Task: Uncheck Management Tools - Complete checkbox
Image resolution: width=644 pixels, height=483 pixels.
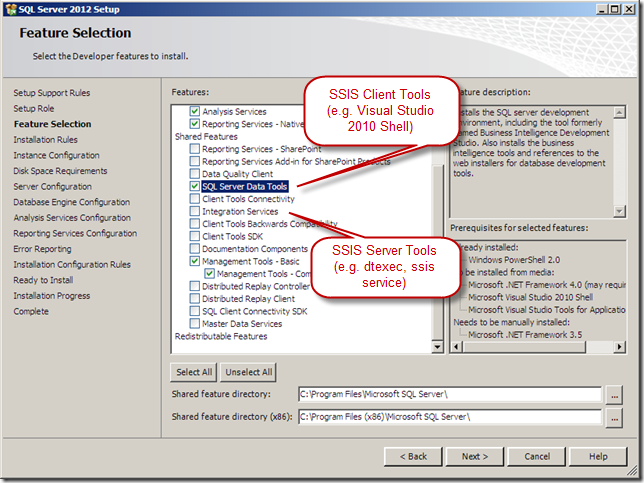Action: coord(209,274)
